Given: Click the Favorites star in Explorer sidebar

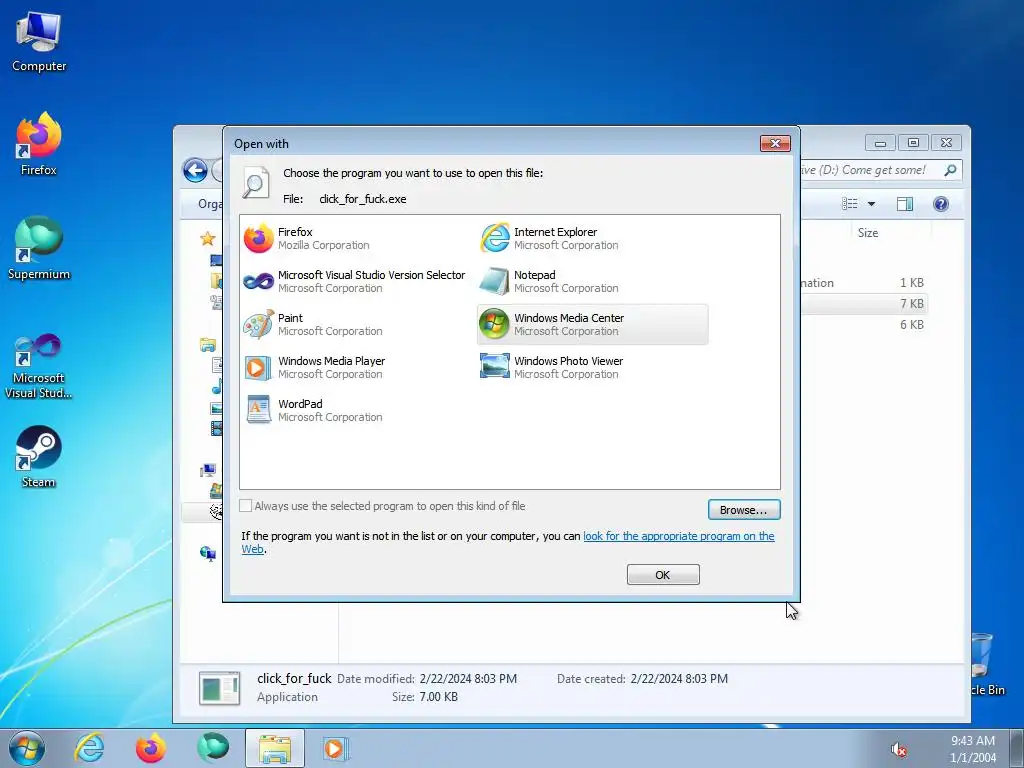Looking at the screenshot, I should click(208, 238).
